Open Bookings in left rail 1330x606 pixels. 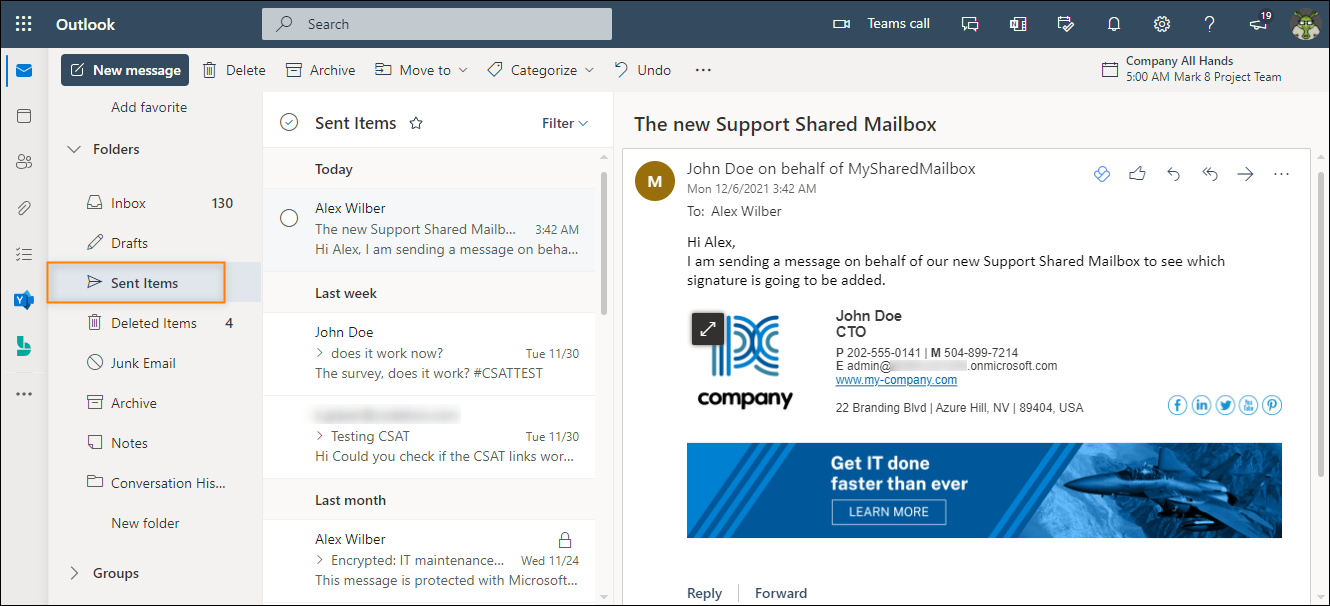coord(24,346)
